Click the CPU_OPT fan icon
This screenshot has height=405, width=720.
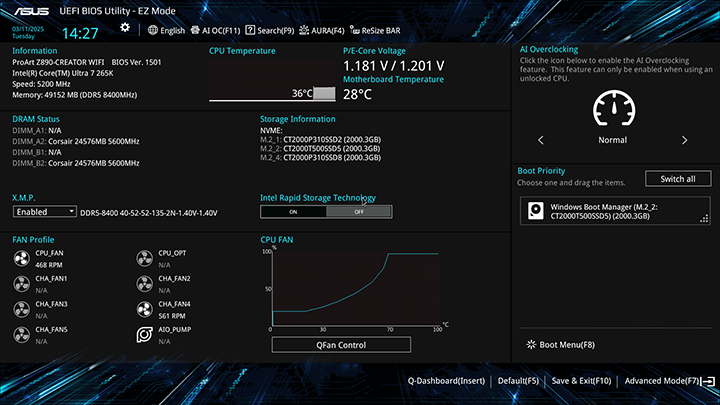click(145, 258)
